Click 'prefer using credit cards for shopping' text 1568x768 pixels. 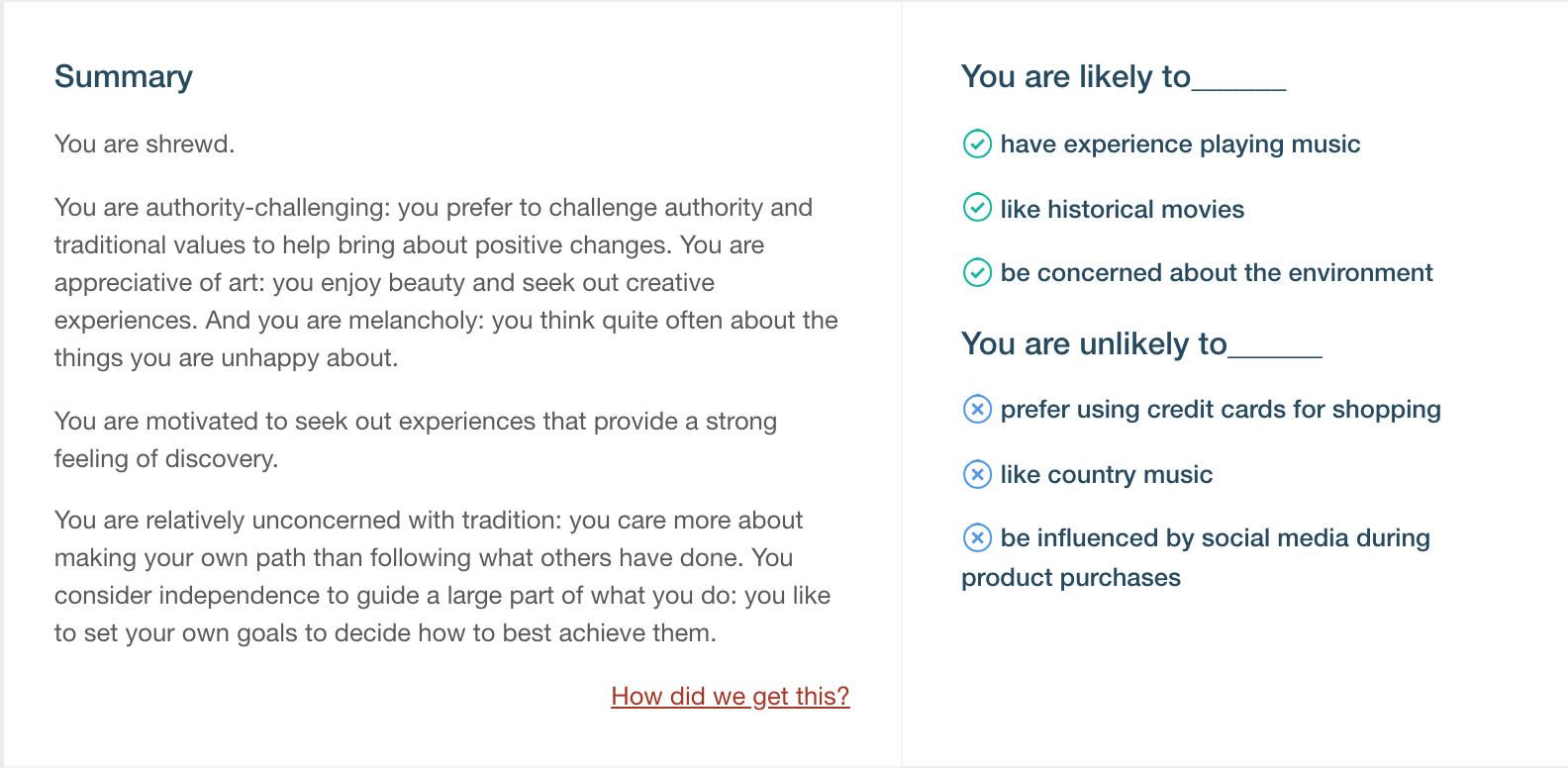tap(1221, 410)
